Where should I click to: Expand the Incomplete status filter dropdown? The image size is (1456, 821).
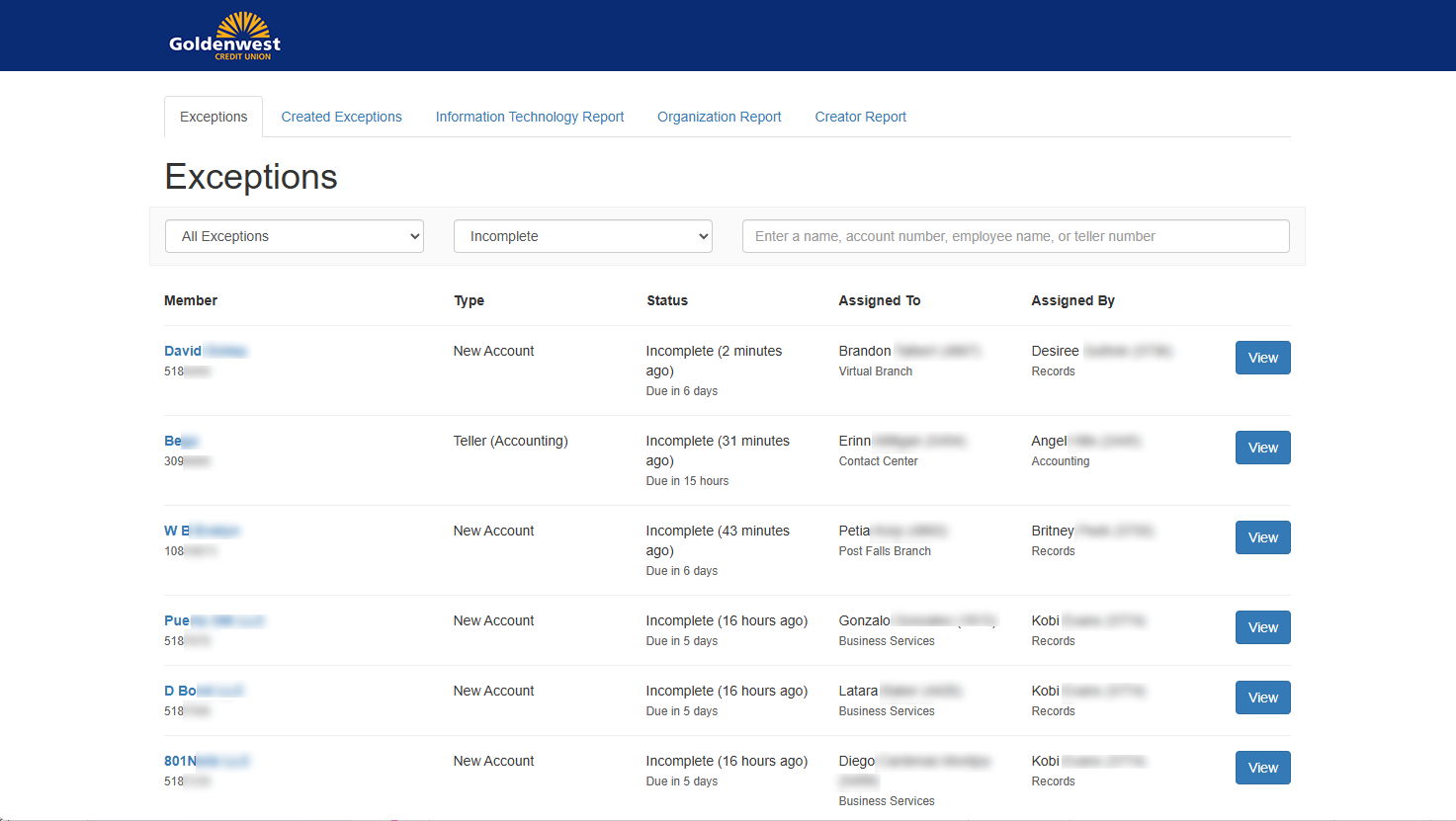[582, 236]
